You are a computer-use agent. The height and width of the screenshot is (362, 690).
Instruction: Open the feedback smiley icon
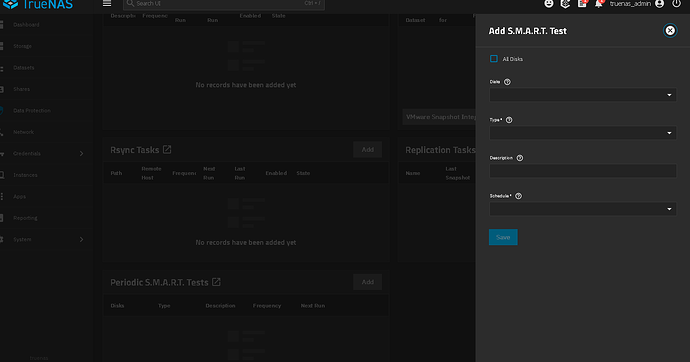(x=548, y=4)
